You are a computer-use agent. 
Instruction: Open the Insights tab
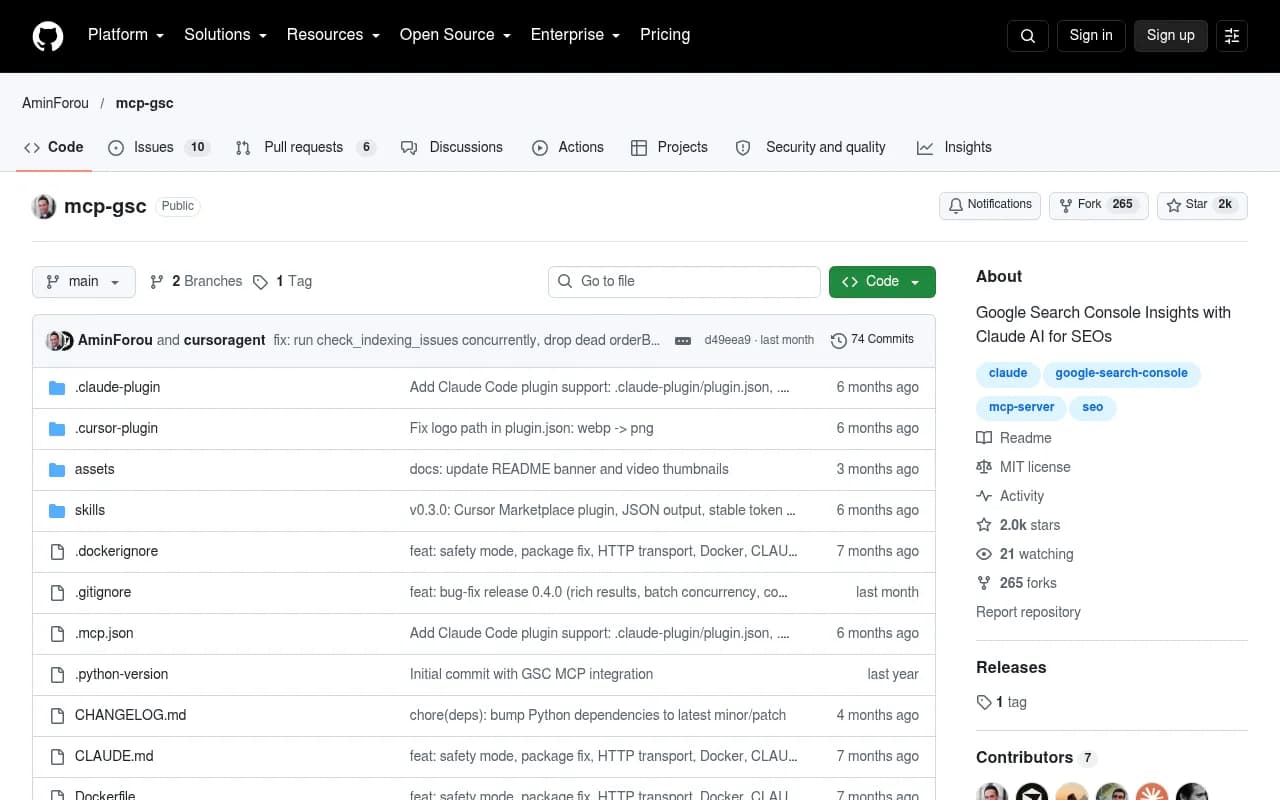954,147
